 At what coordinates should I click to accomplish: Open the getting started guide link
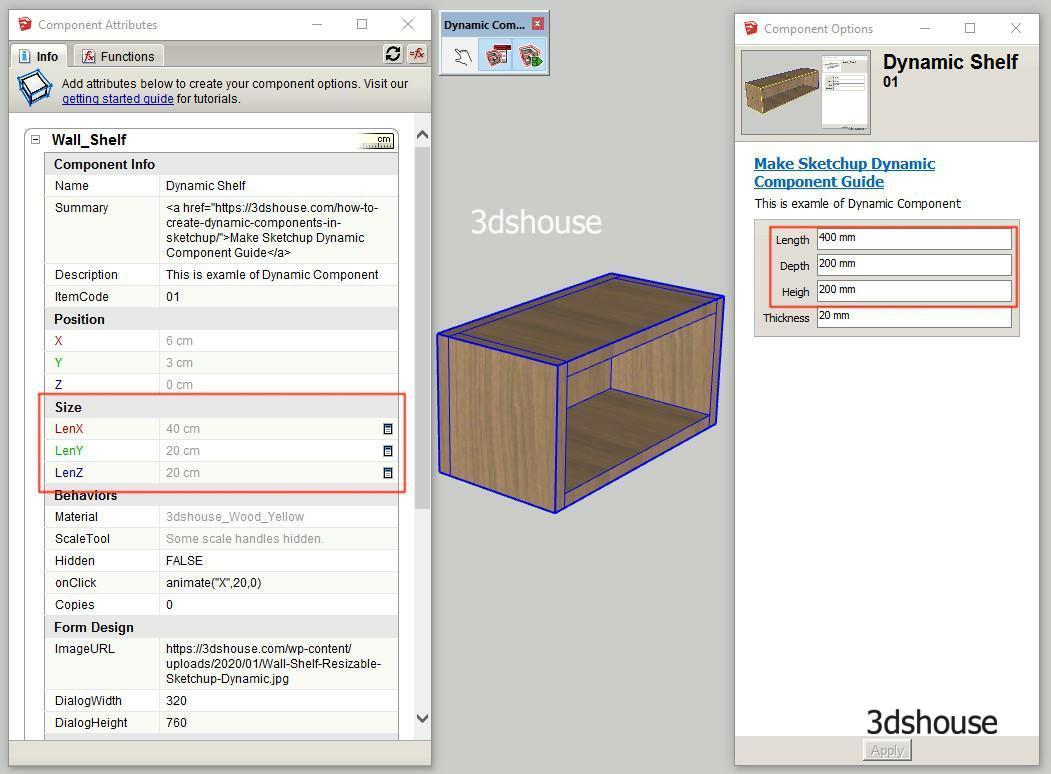(x=117, y=99)
